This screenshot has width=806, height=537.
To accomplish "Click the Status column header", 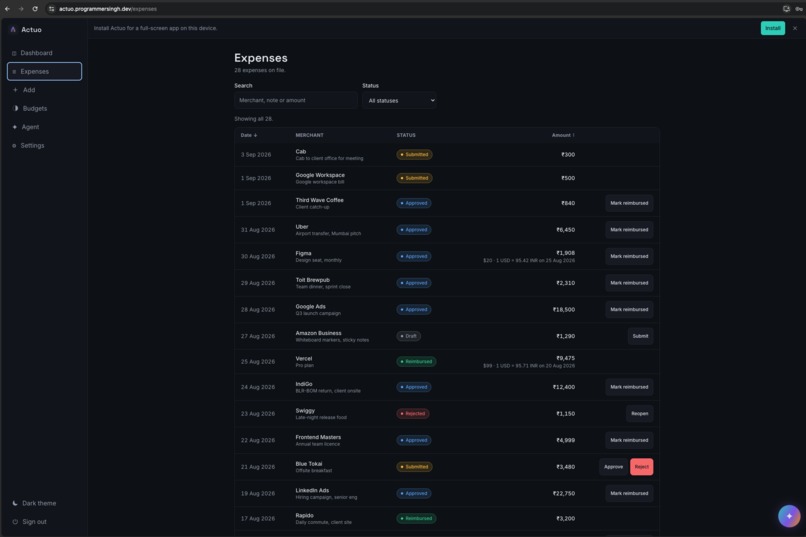I will point(406,135).
